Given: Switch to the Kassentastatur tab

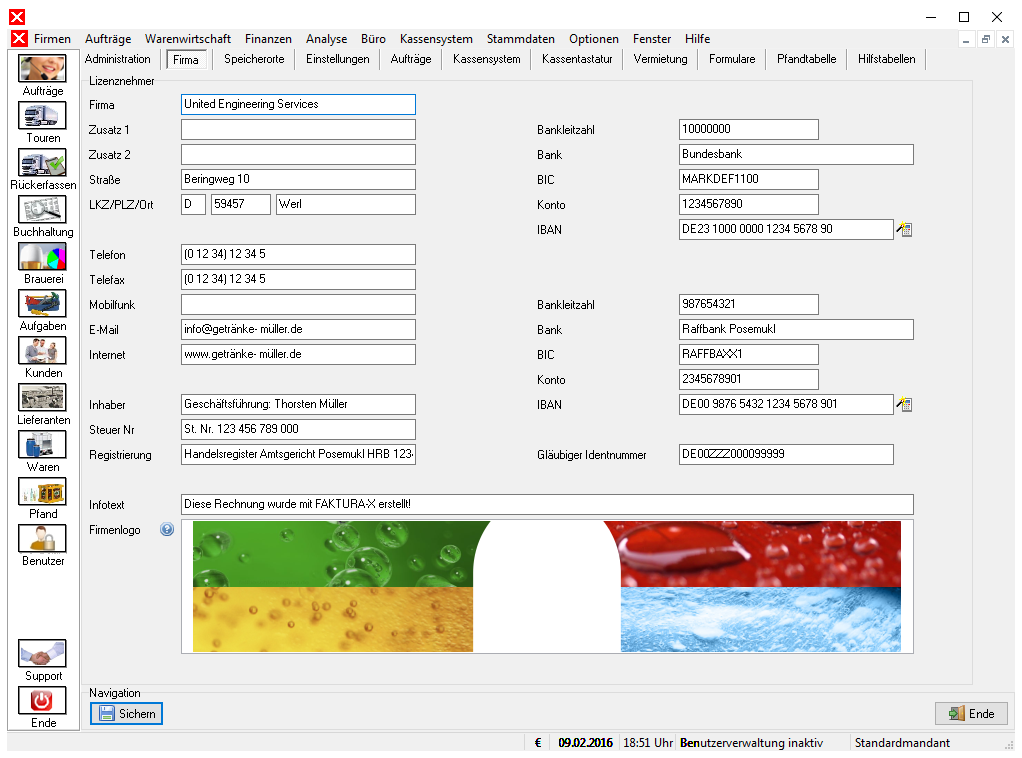Looking at the screenshot, I should [x=577, y=59].
